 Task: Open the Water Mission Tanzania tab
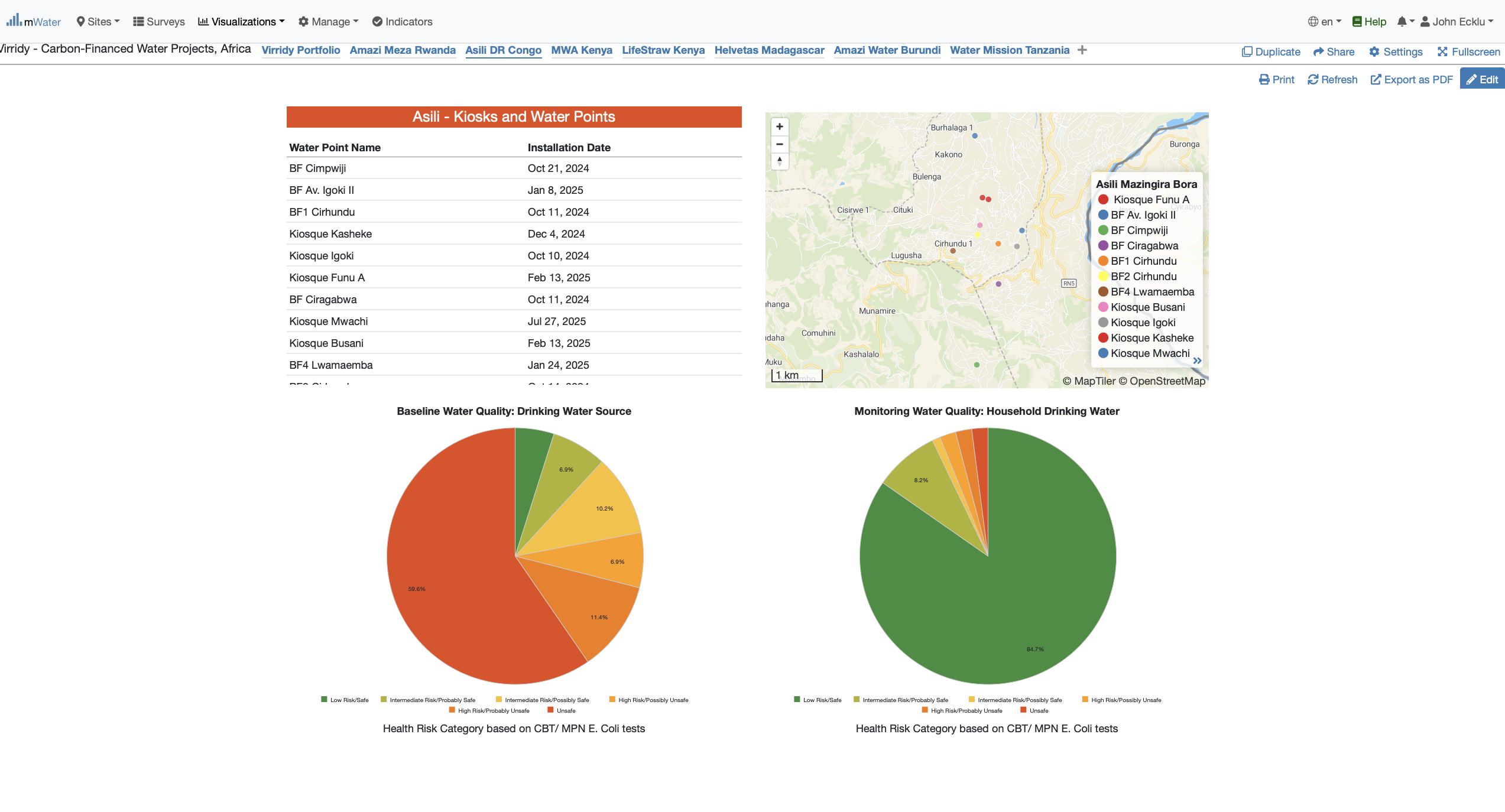pyautogui.click(x=1010, y=50)
